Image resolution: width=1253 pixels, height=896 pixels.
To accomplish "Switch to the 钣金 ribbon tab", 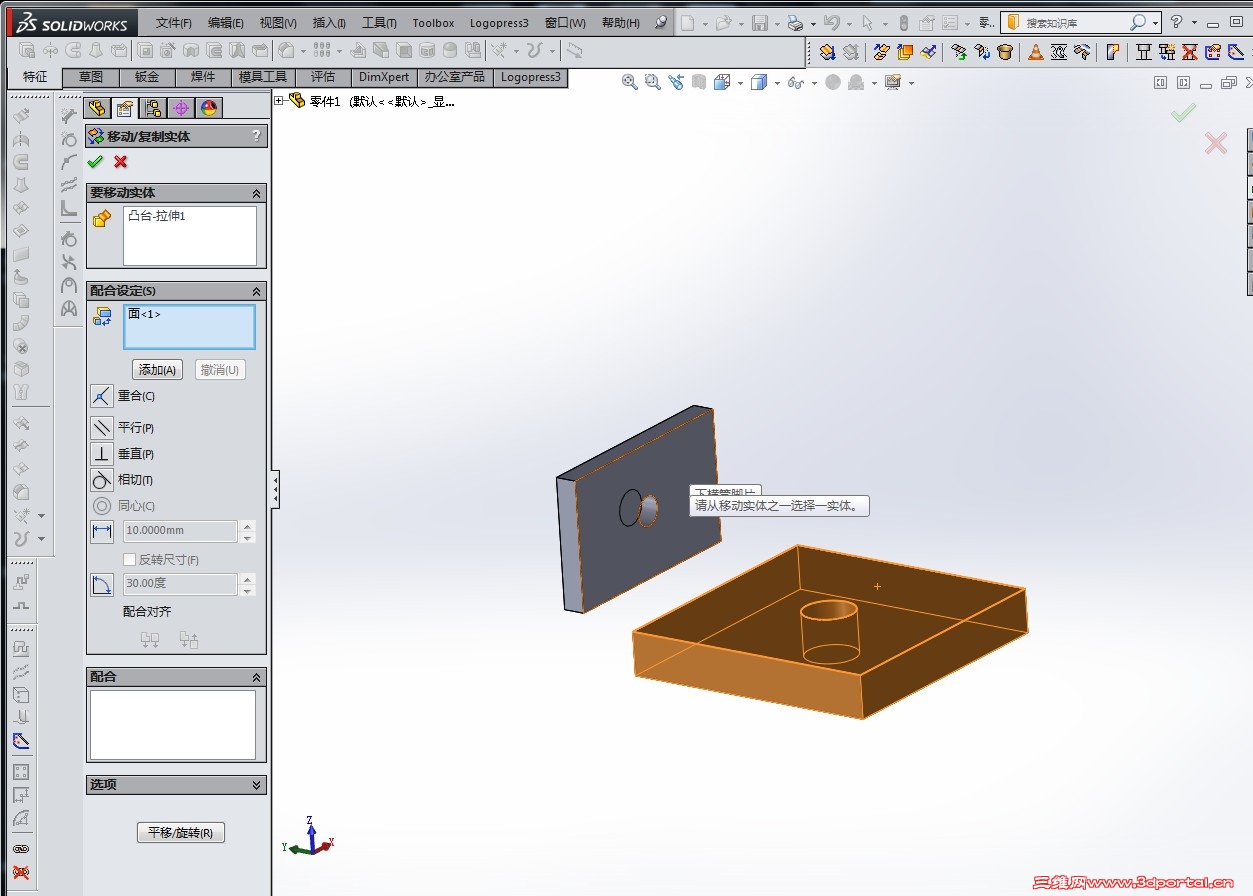I will tap(147, 77).
